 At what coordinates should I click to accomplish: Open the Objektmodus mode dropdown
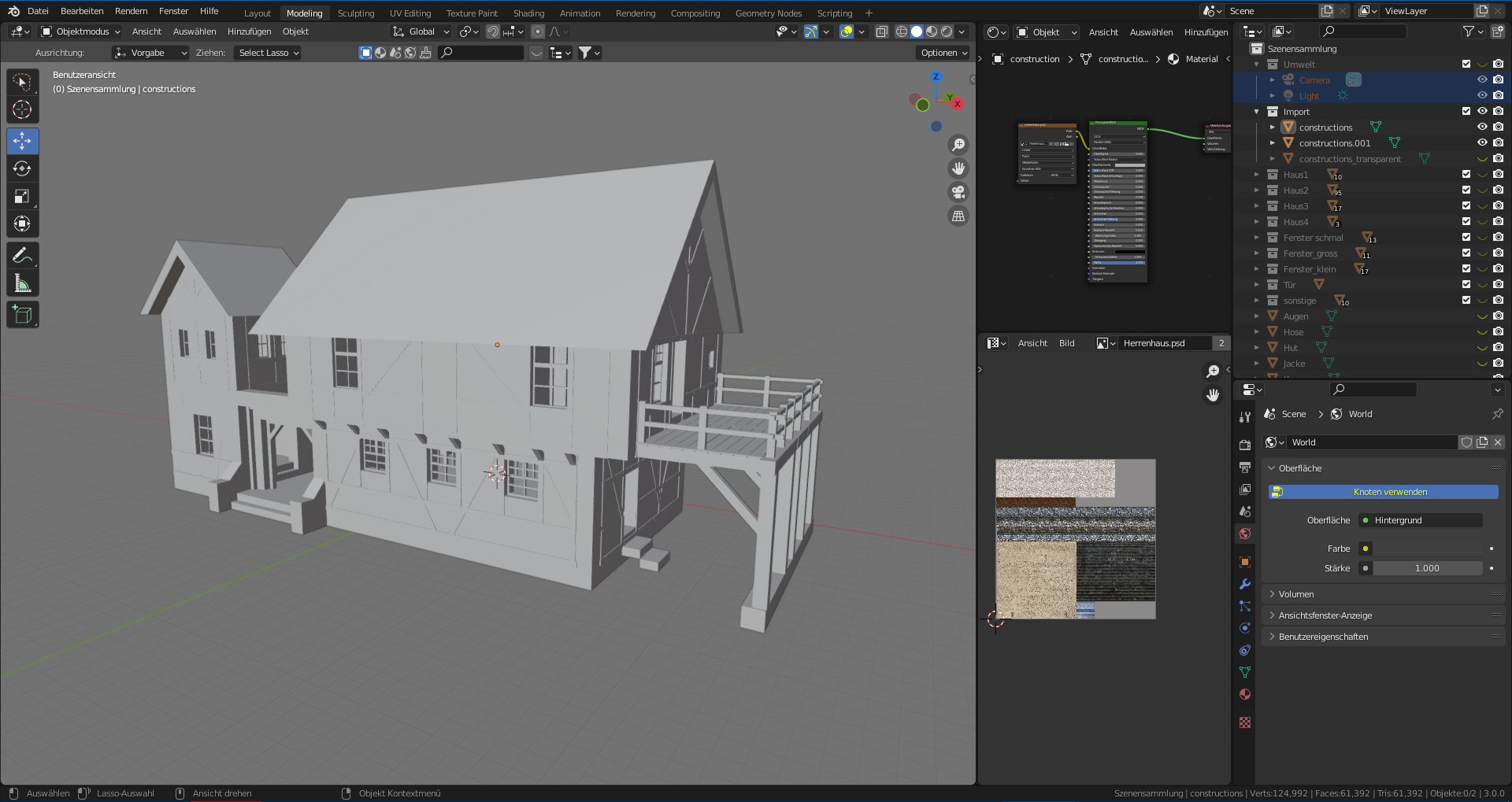81,31
